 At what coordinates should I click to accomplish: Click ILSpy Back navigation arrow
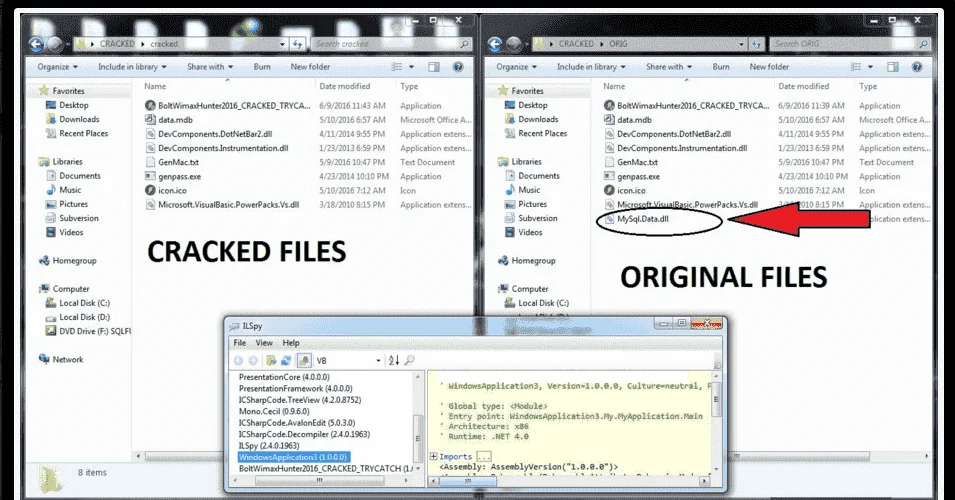[239, 361]
